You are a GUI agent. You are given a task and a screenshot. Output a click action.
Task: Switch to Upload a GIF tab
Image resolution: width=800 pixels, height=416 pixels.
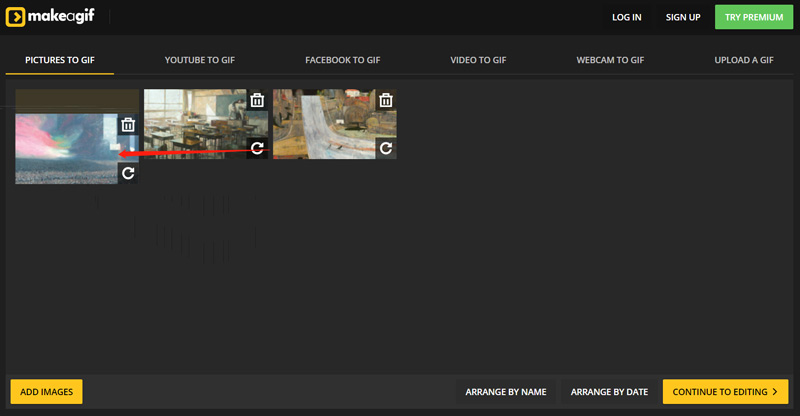coord(743,60)
